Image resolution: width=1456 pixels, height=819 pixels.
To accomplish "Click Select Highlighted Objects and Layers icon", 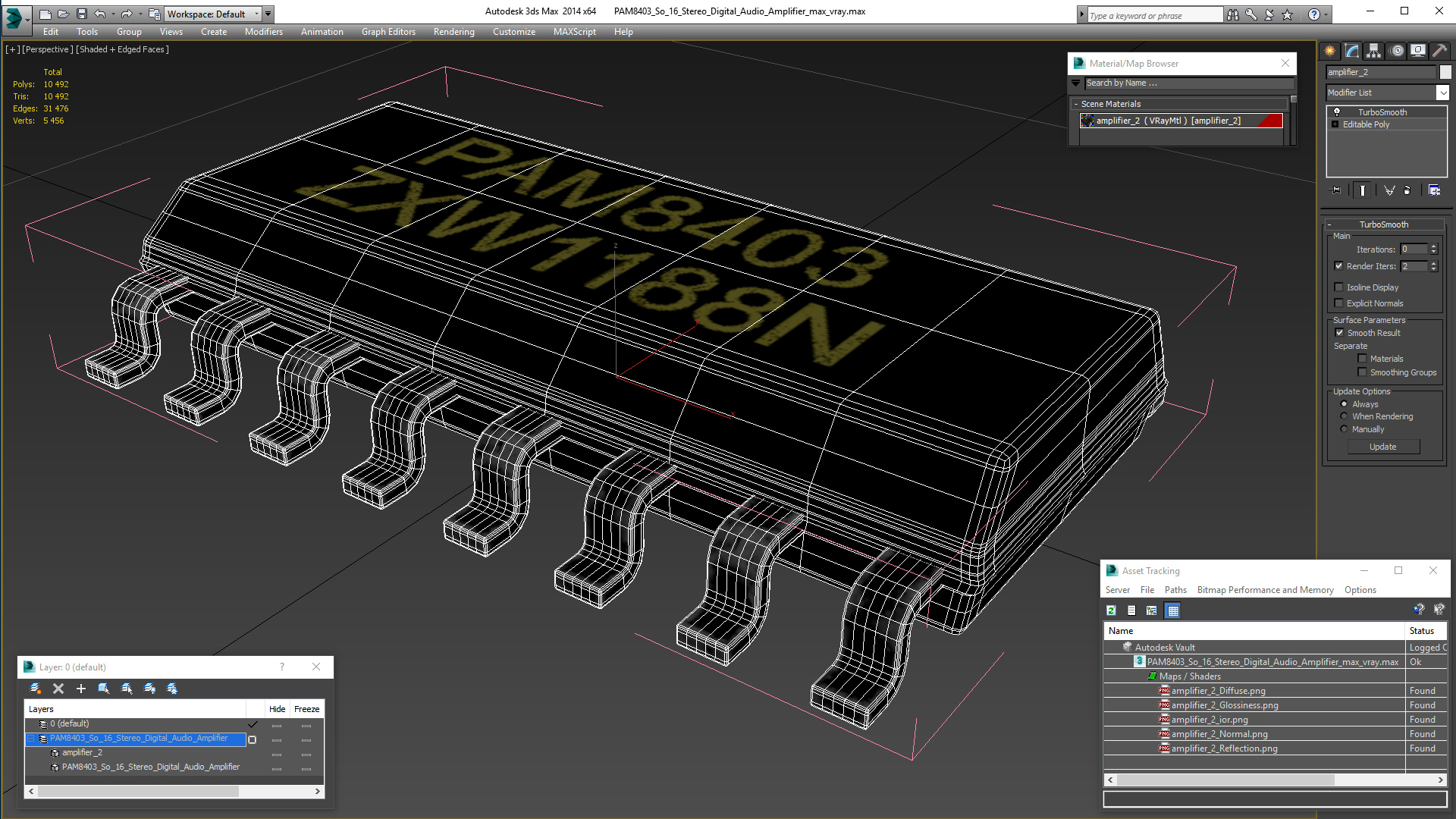I will (104, 689).
